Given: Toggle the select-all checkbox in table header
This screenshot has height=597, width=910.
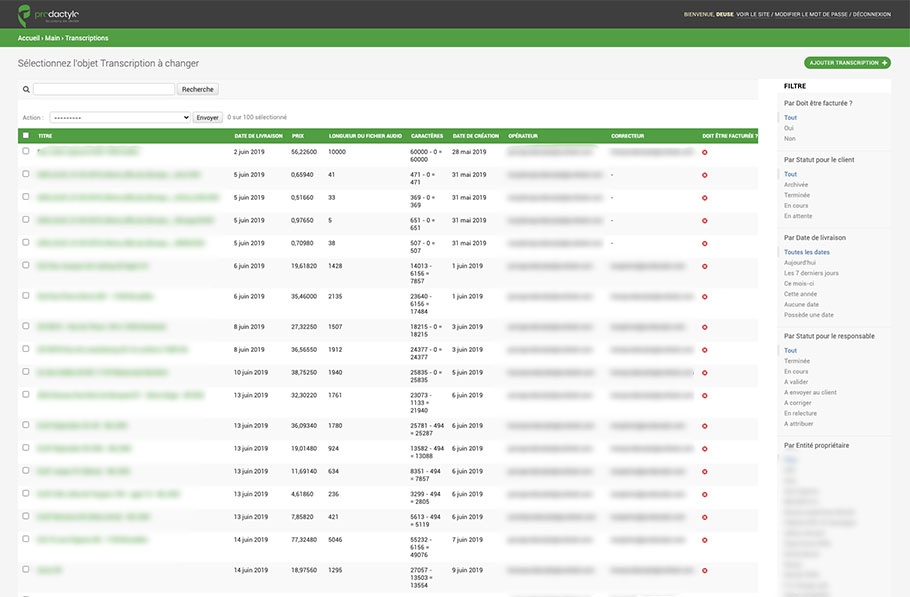Looking at the screenshot, I should [x=26, y=135].
